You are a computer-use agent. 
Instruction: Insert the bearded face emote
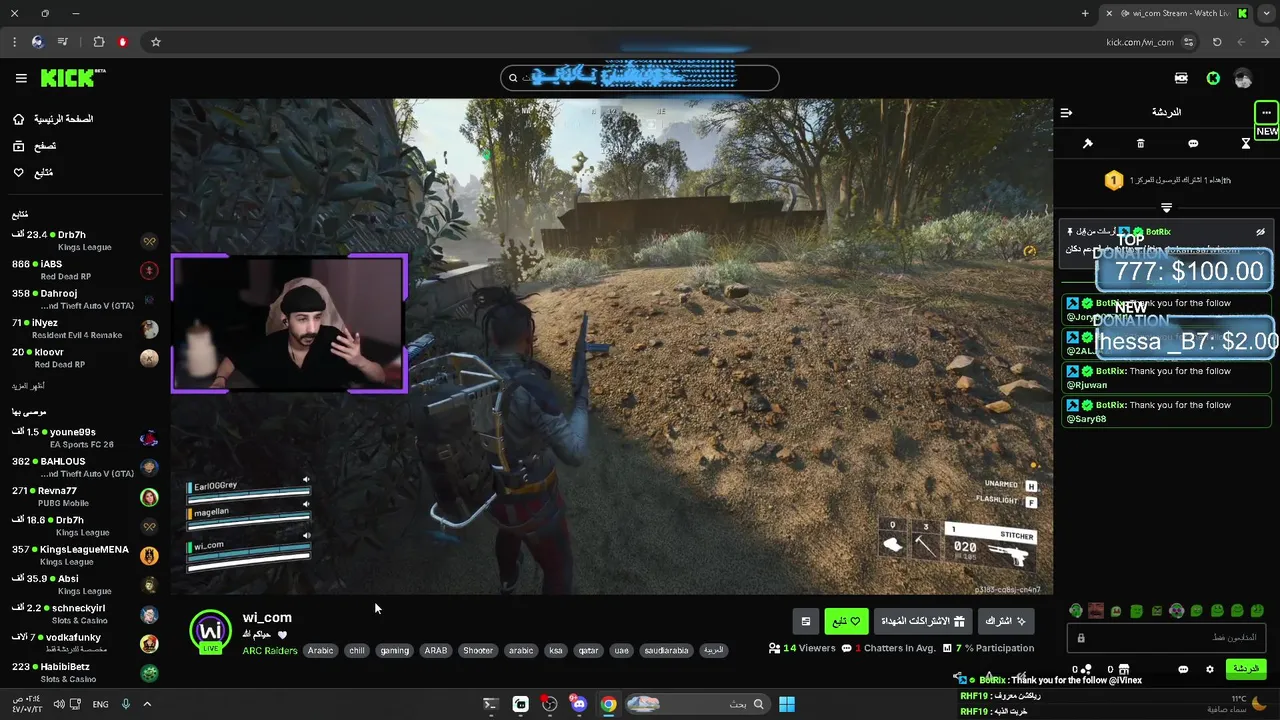pyautogui.click(x=1096, y=611)
